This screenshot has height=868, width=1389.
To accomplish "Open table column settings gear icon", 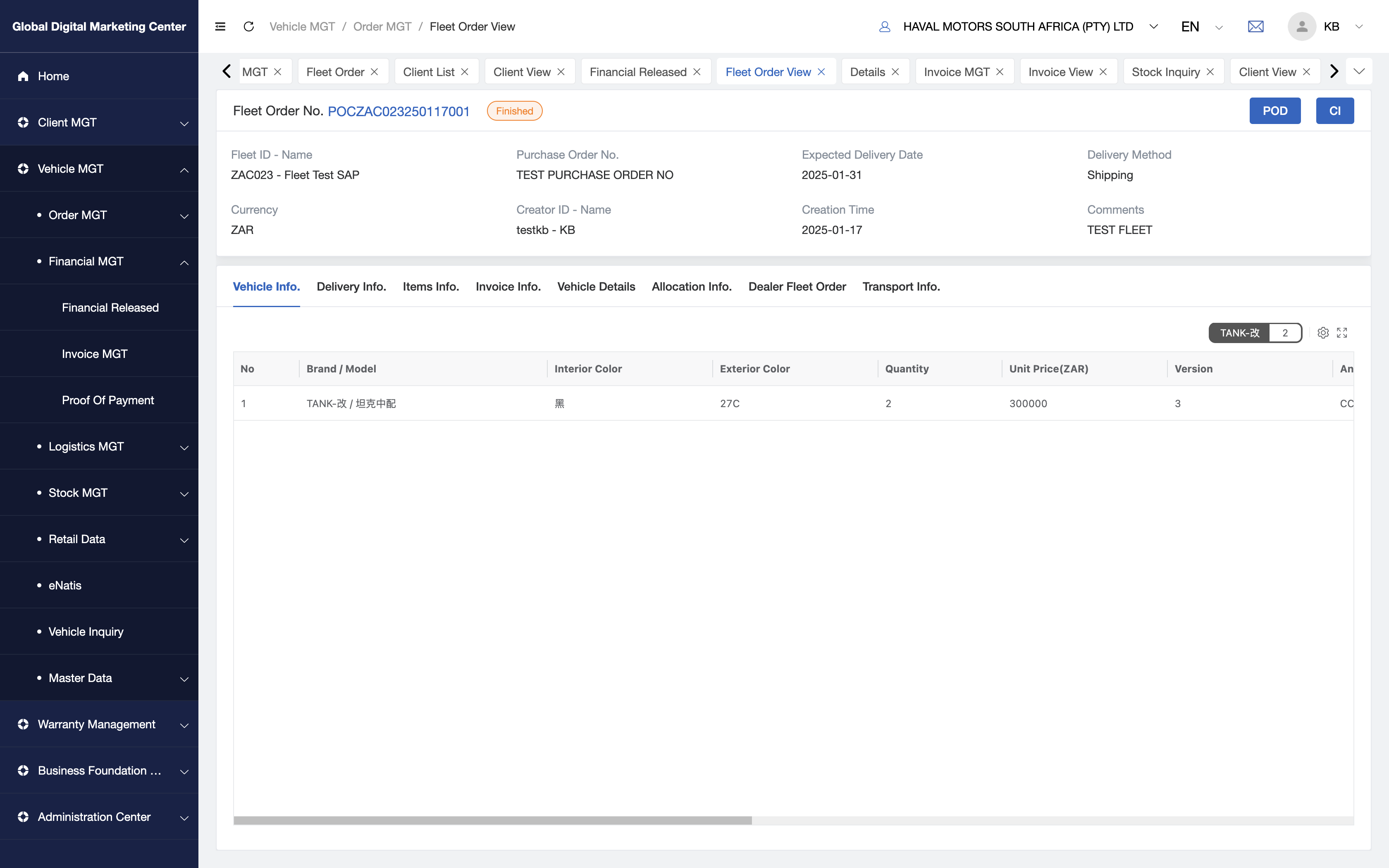I will [x=1323, y=333].
